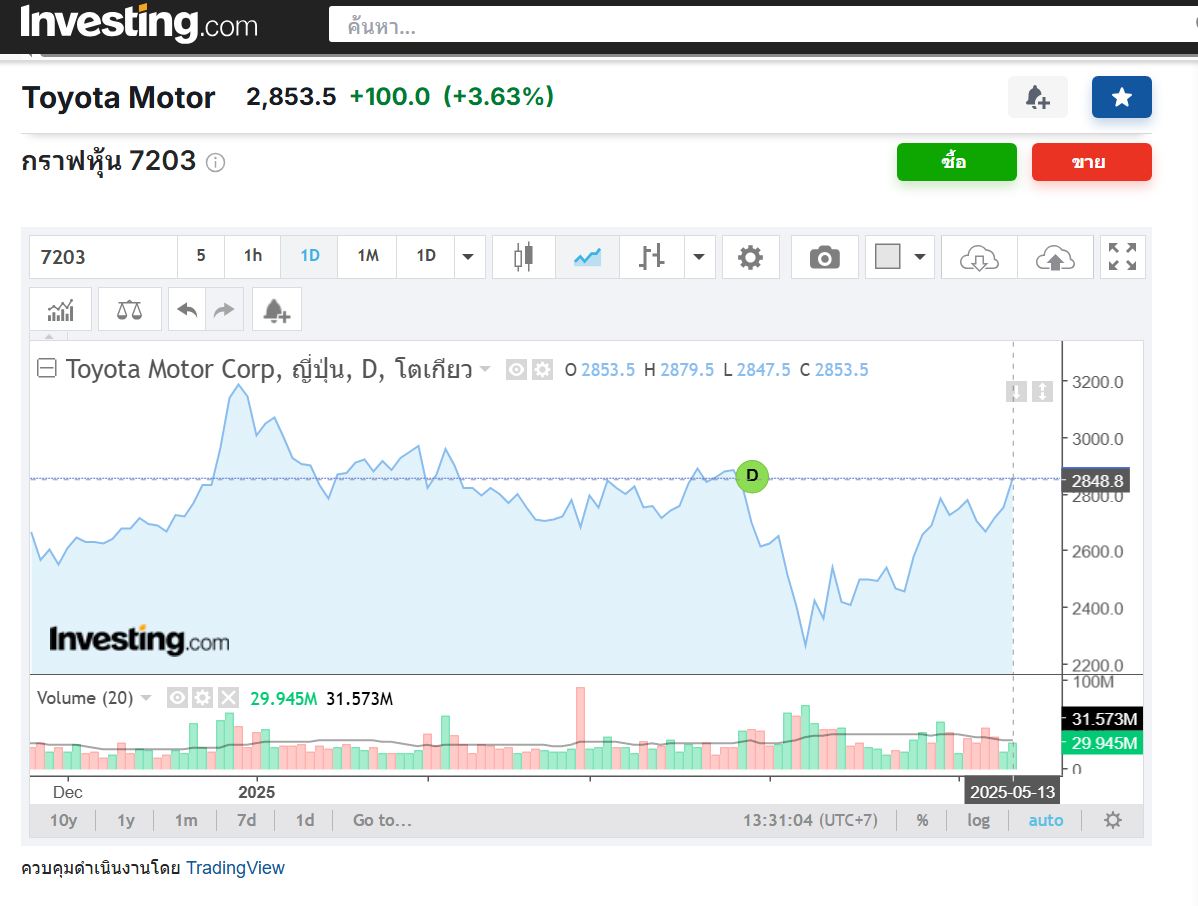
Task: Click the green D dividend marker
Action: (x=752, y=476)
